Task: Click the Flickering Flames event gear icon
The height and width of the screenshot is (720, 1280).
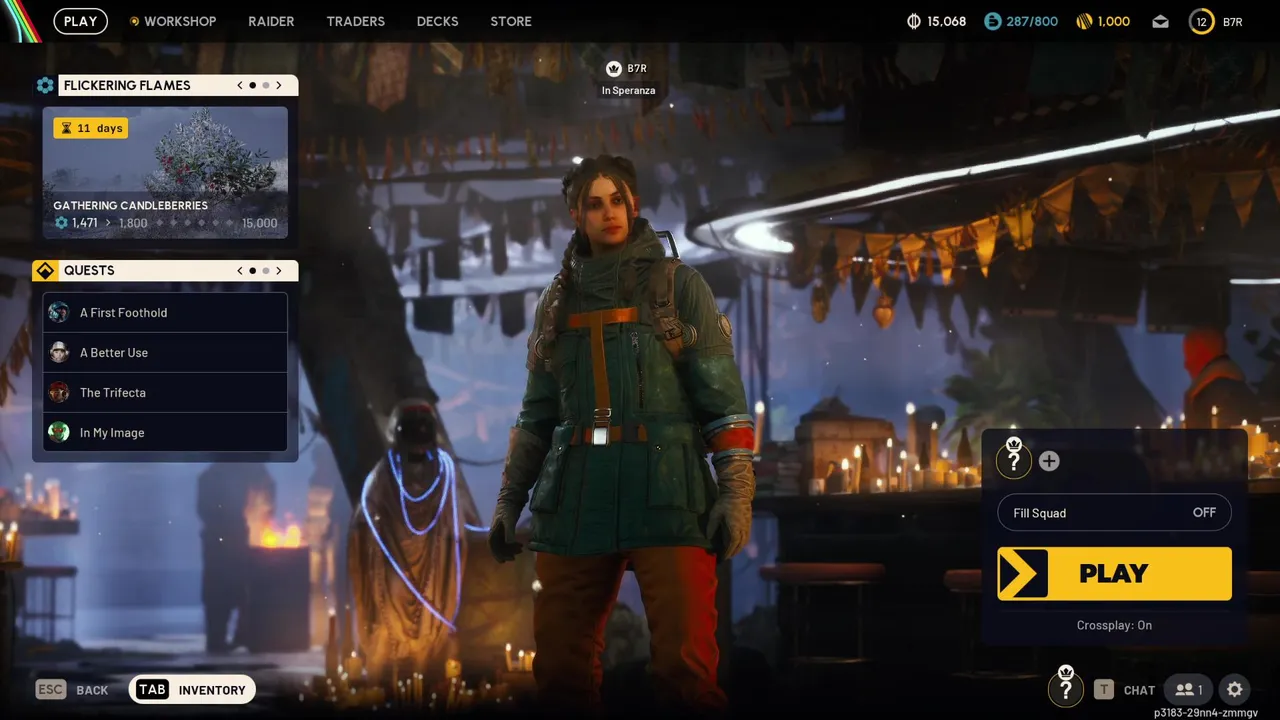Action: 45,85
